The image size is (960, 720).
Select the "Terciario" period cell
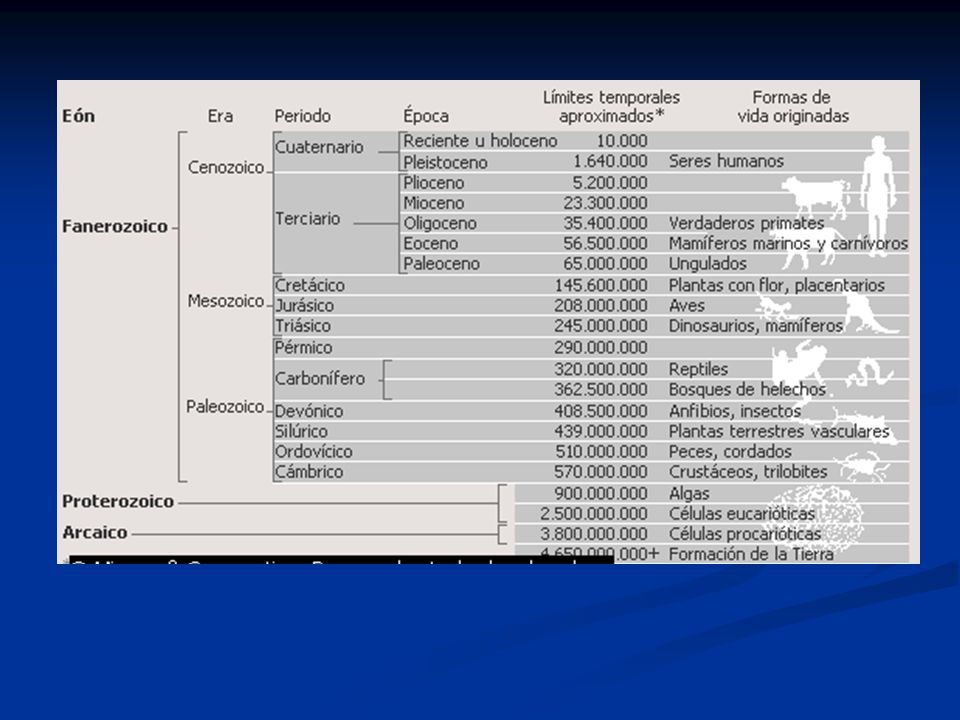click(x=307, y=219)
